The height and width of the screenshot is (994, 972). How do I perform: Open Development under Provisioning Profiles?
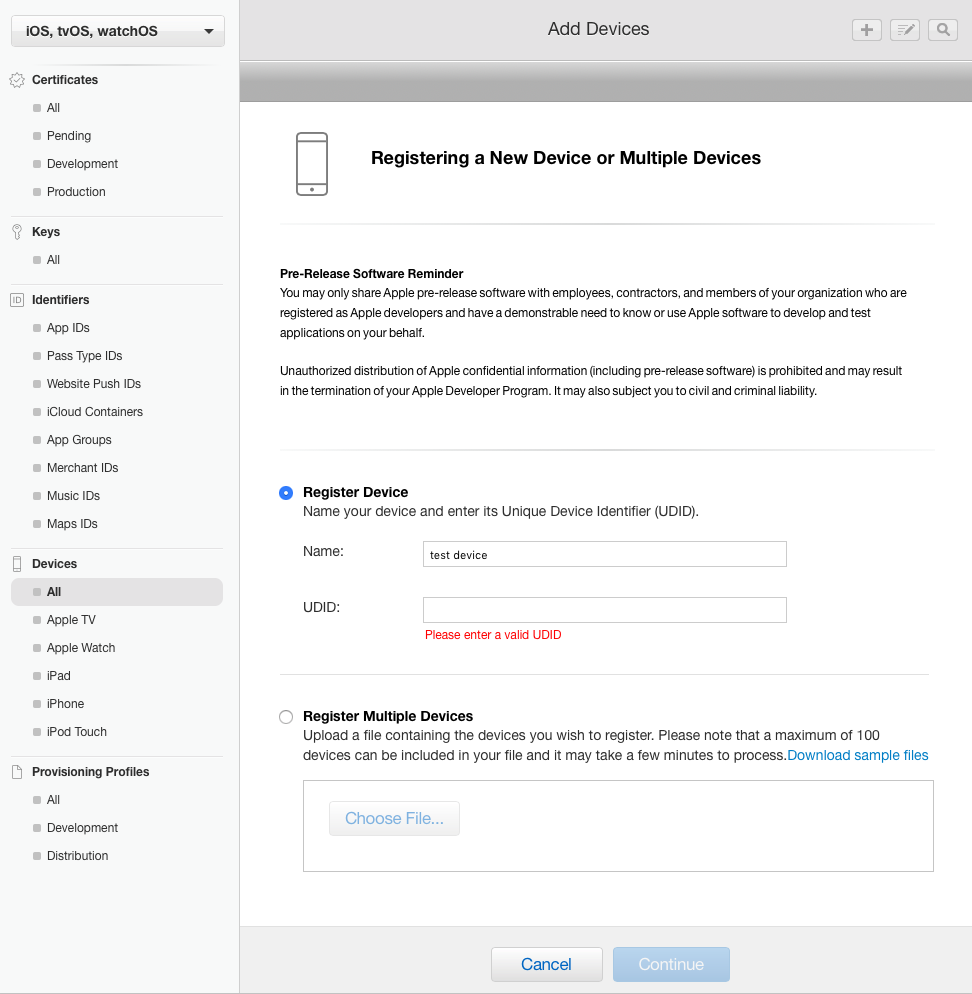(82, 827)
